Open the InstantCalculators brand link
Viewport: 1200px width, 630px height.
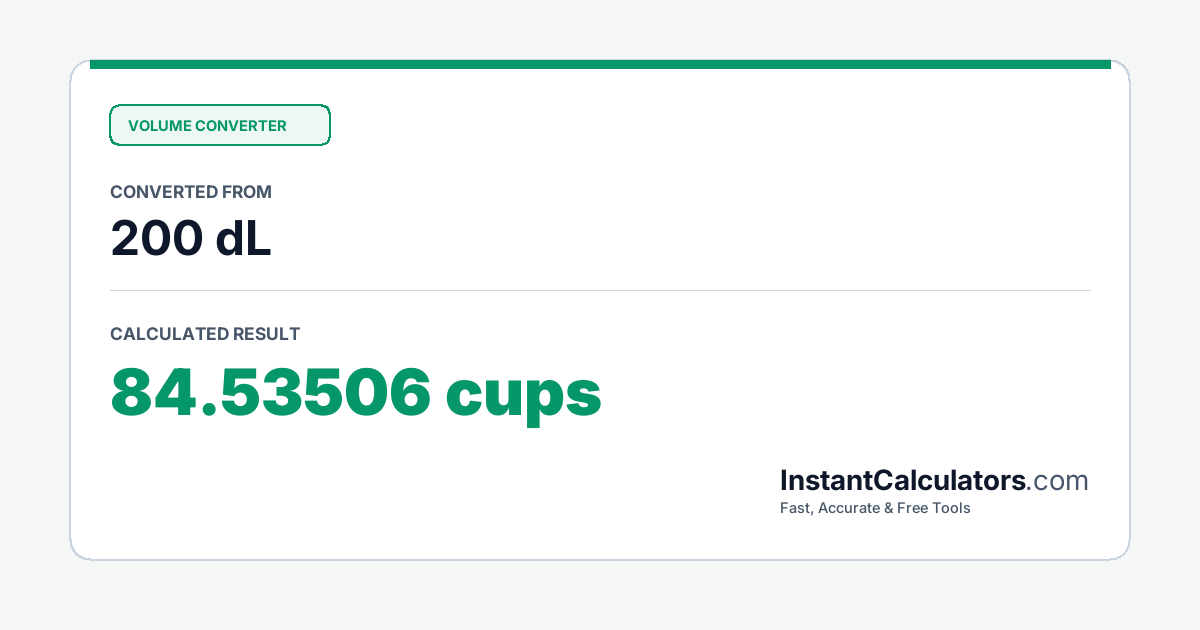point(903,481)
